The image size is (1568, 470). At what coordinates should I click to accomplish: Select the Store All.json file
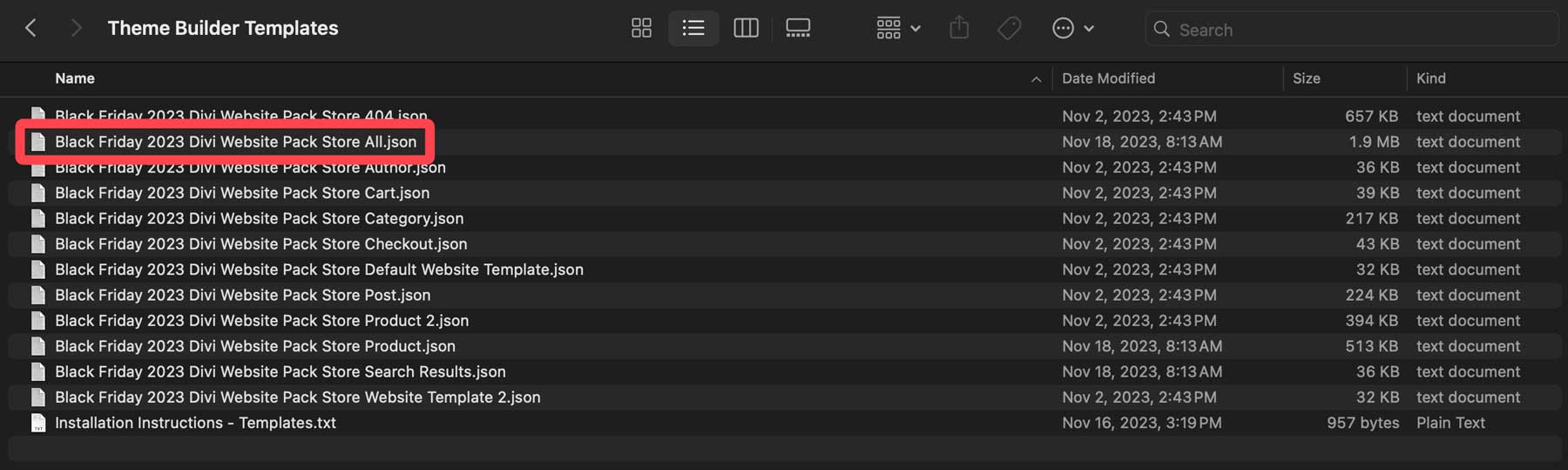[235, 141]
